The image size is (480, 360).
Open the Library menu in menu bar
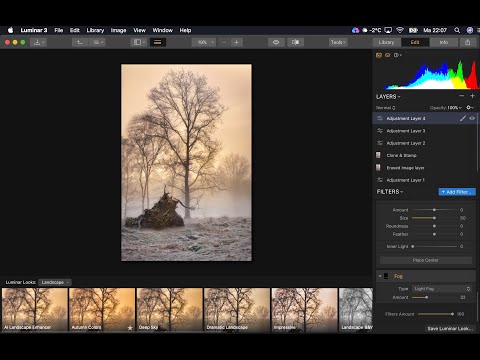point(95,30)
